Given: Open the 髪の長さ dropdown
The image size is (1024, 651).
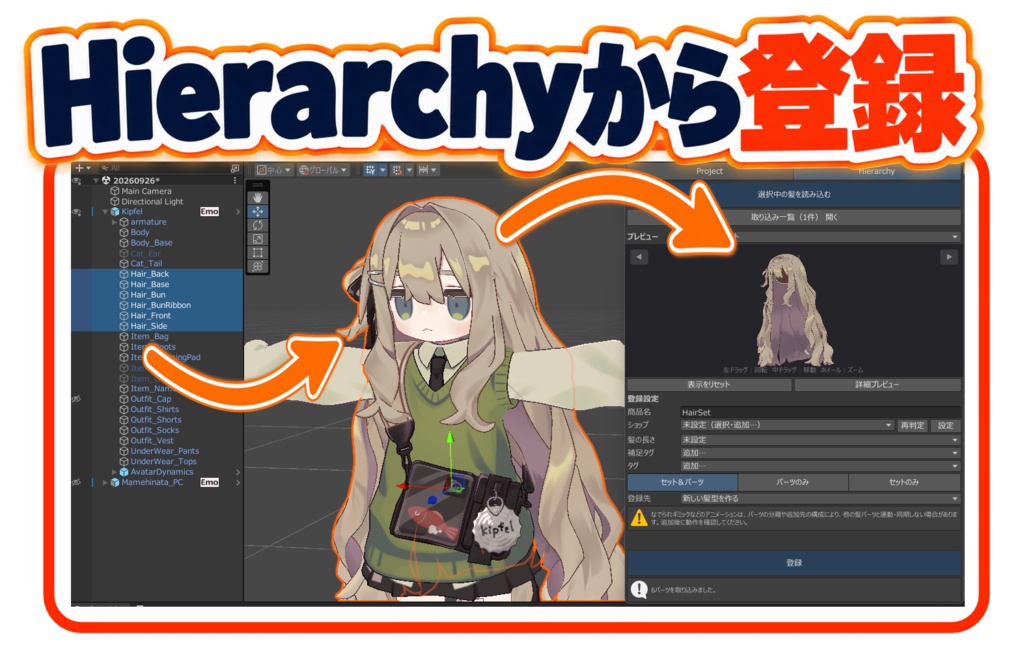Looking at the screenshot, I should tap(820, 439).
